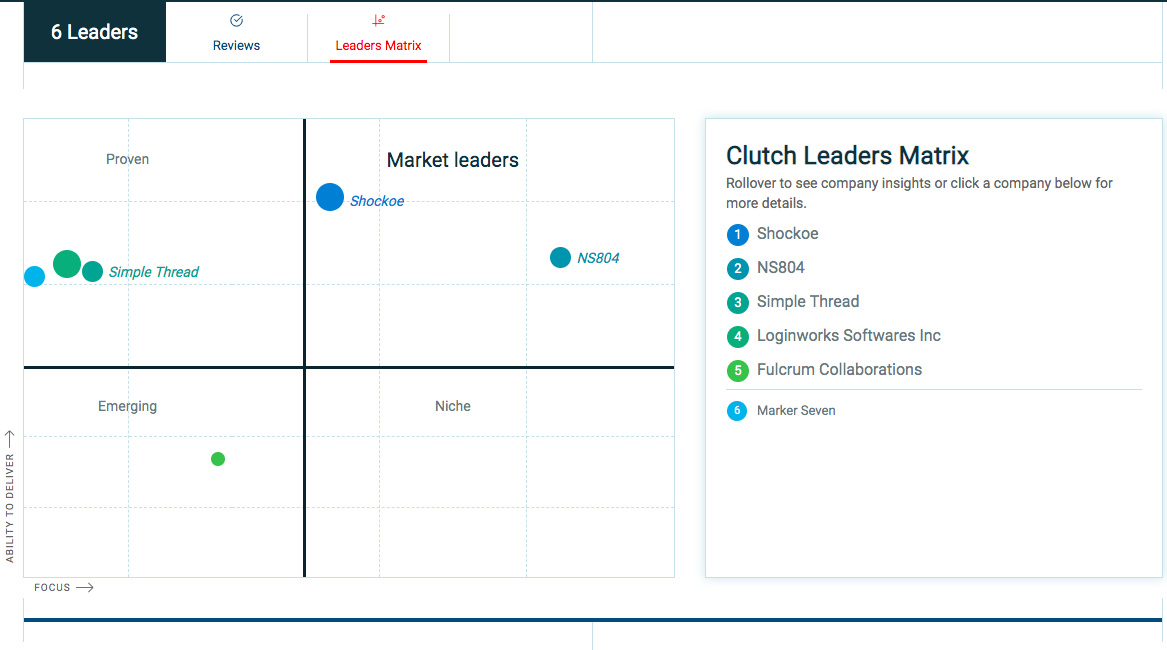Click the 6 Leaders header tab

pos(95,32)
